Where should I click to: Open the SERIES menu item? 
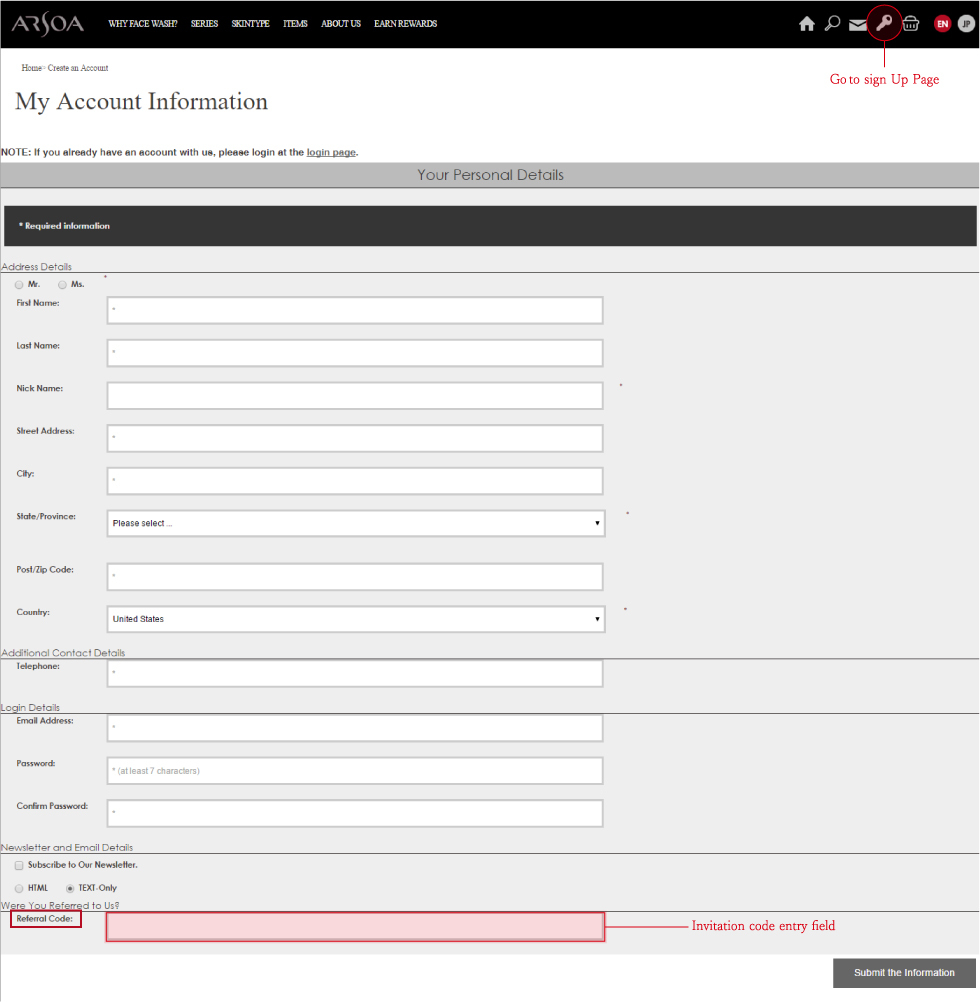(x=204, y=24)
